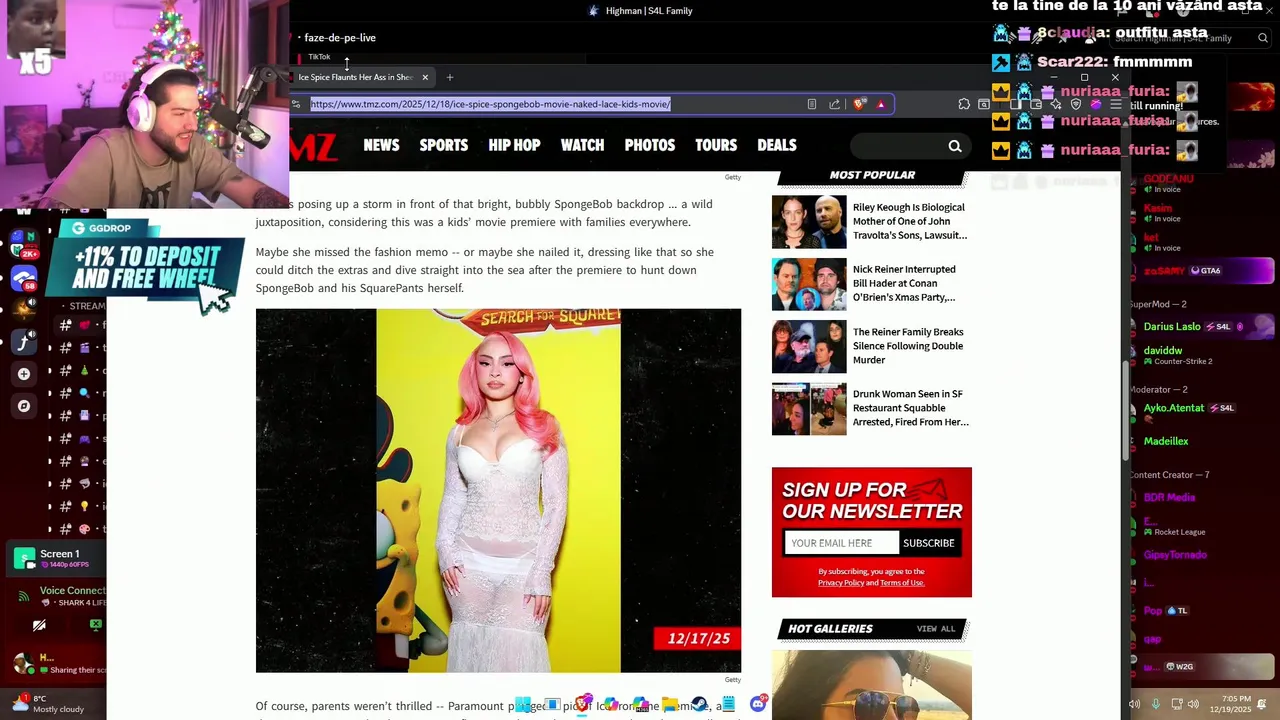Open the browser hamburger menu
1280x720 pixels.
click(1116, 104)
